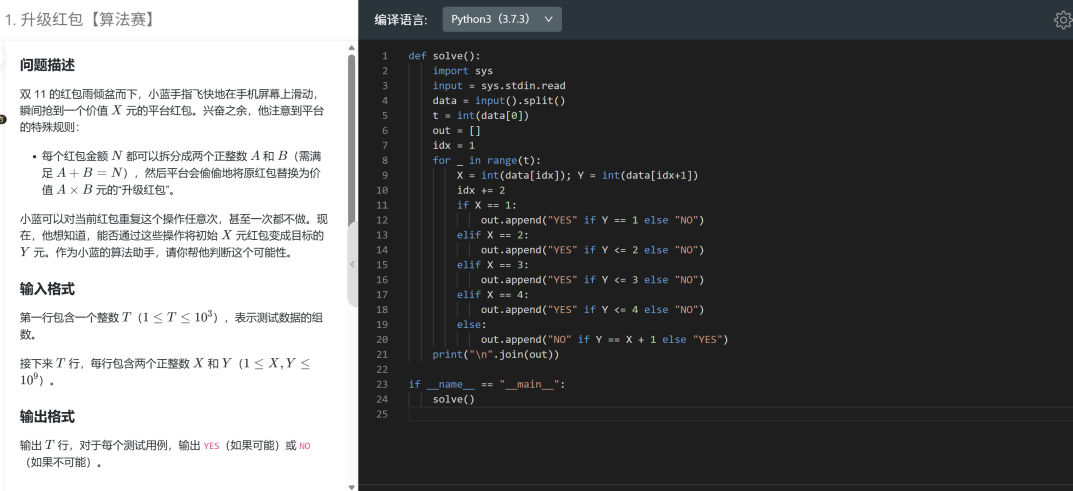Collapse the problem panel with the left chevron handle
The height and width of the screenshot is (491, 1073).
[x=352, y=264]
